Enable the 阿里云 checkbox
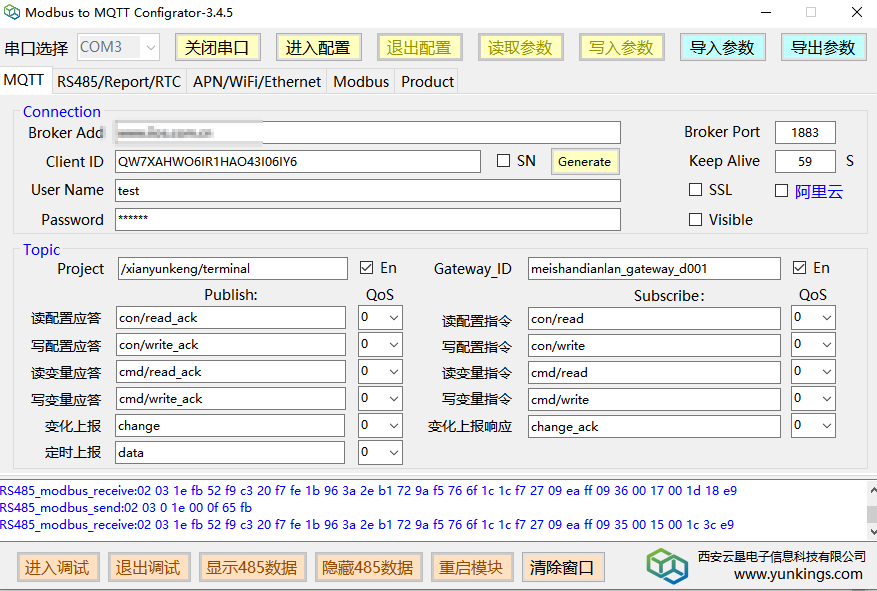The width and height of the screenshot is (877, 591). (x=782, y=191)
